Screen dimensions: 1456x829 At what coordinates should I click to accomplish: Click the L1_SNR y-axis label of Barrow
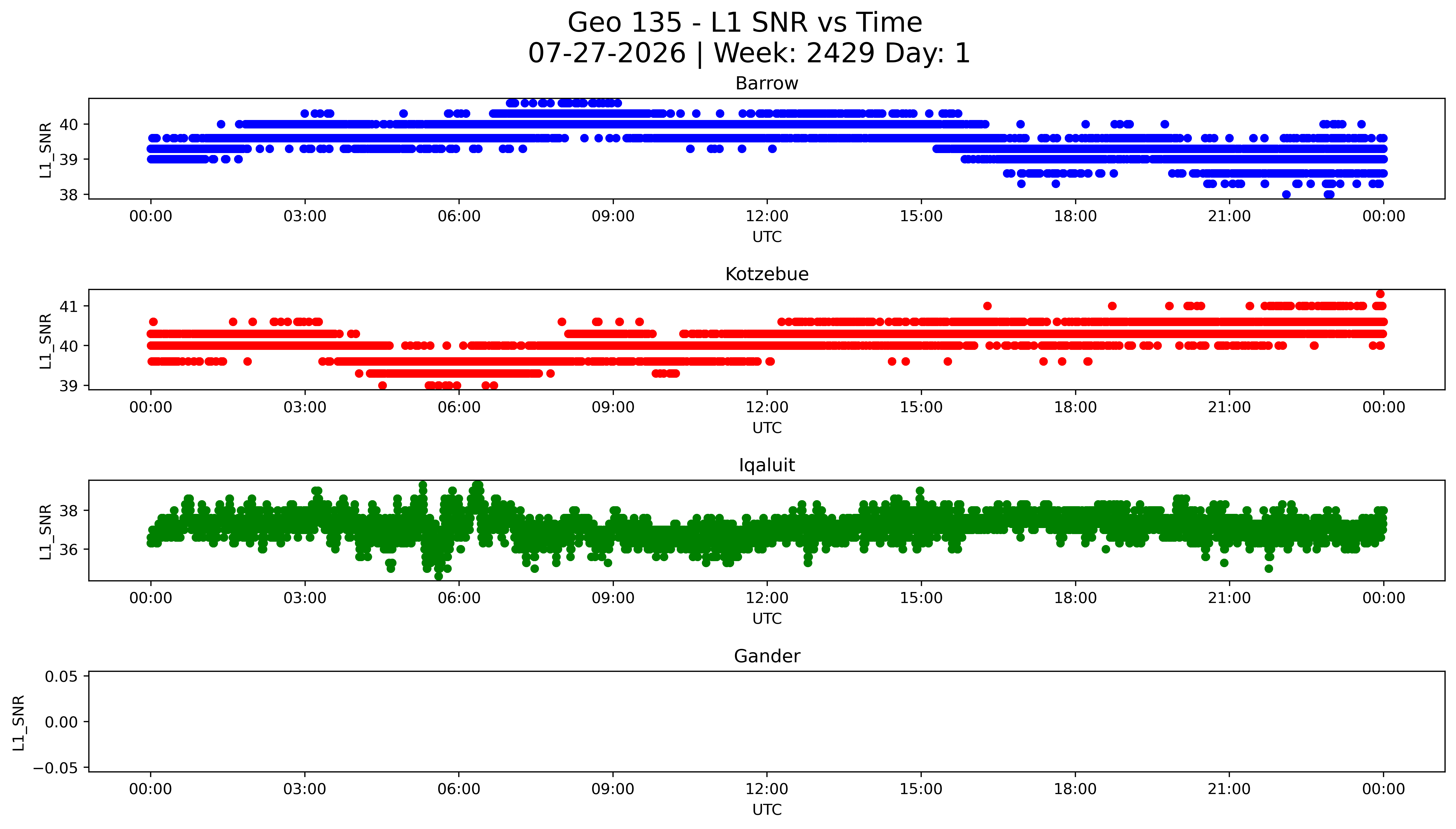pos(46,149)
